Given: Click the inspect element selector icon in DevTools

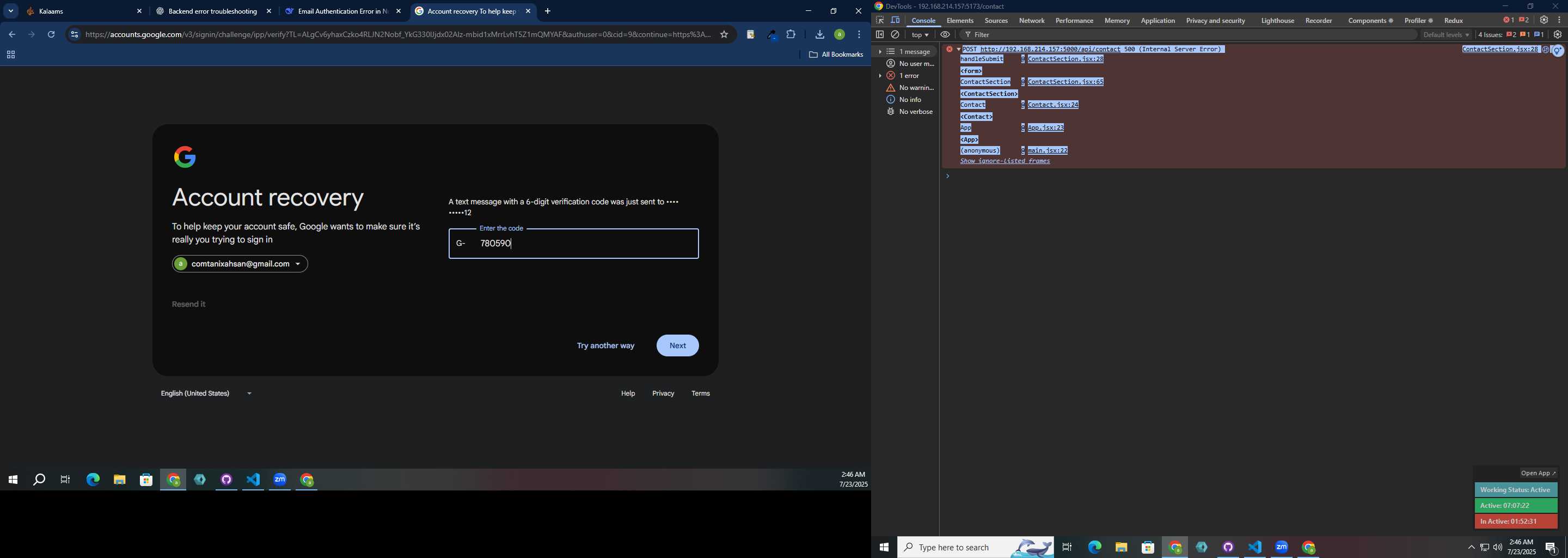Looking at the screenshot, I should (x=880, y=20).
